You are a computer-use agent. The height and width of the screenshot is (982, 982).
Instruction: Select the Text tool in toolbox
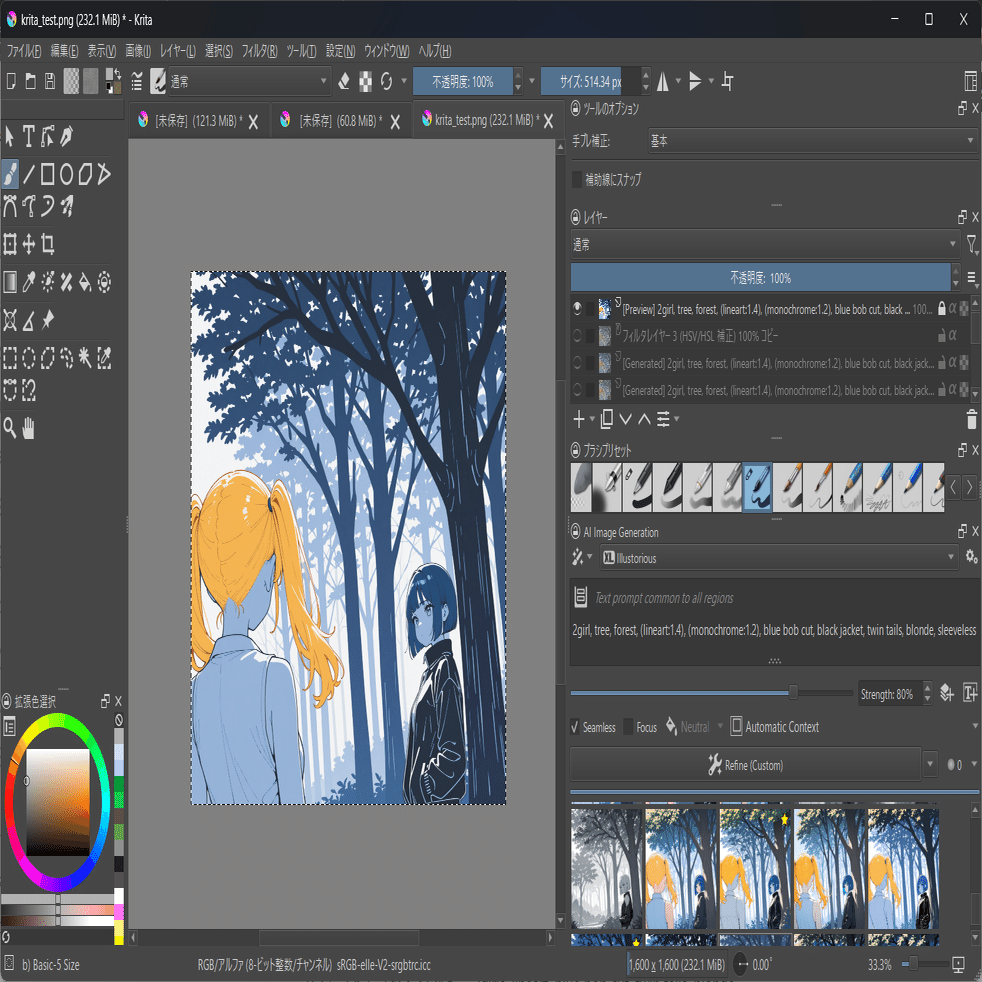coord(28,136)
